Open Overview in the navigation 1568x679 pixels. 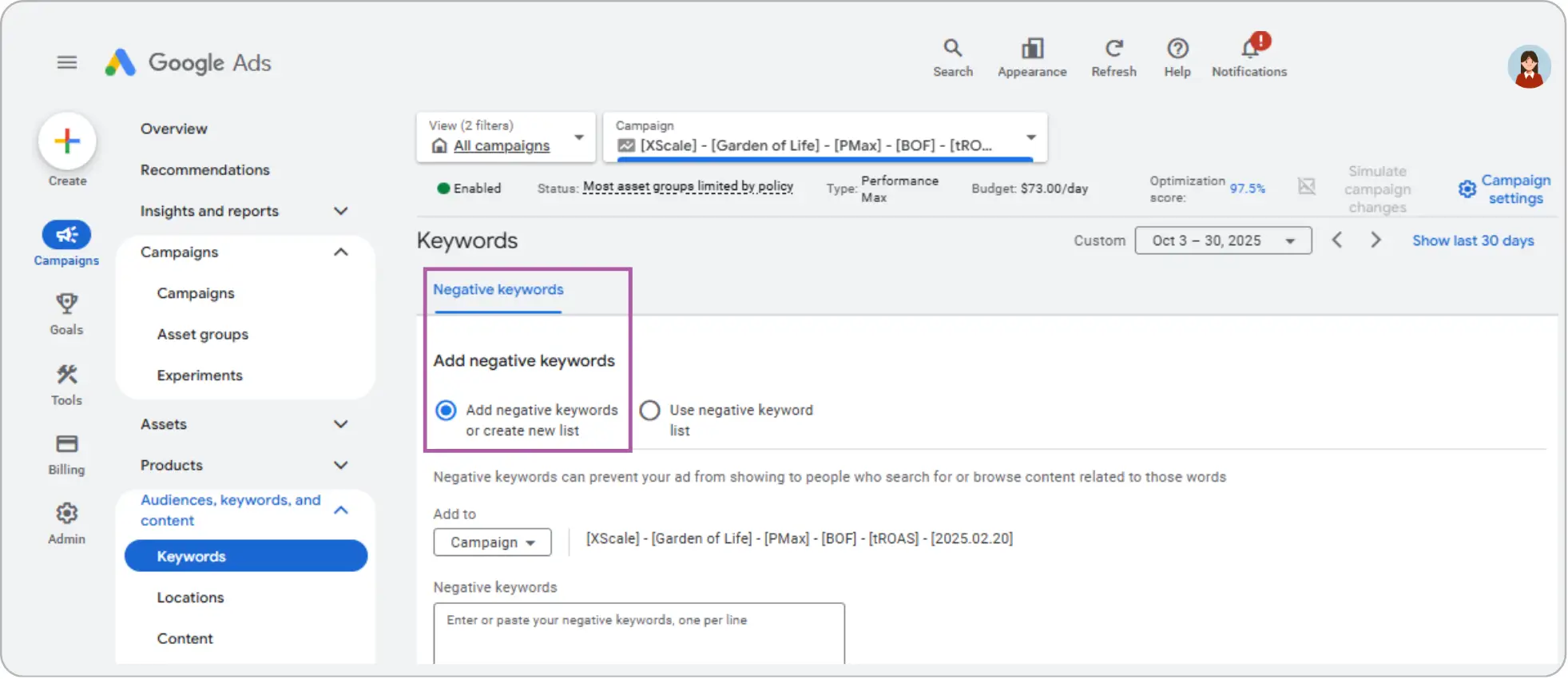pos(174,129)
